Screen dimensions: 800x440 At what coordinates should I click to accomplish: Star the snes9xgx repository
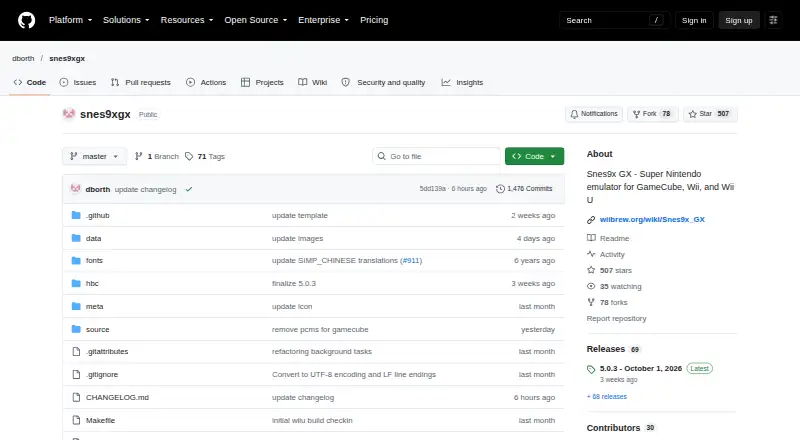[x=710, y=114]
